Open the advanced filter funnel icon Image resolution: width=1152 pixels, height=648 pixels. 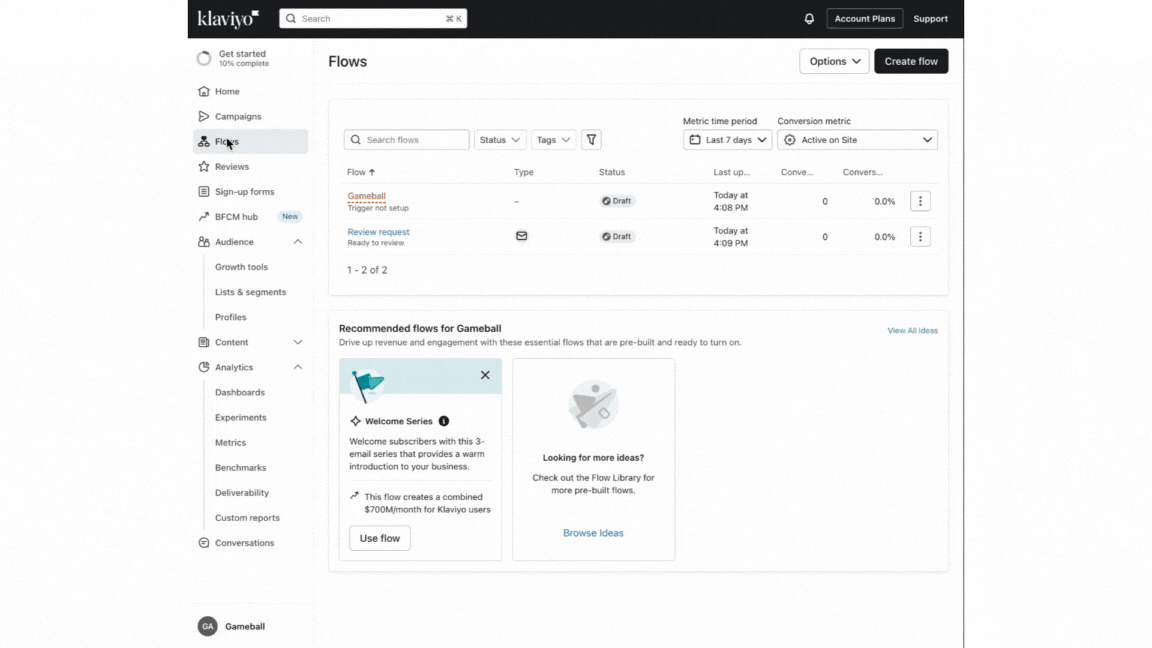591,140
